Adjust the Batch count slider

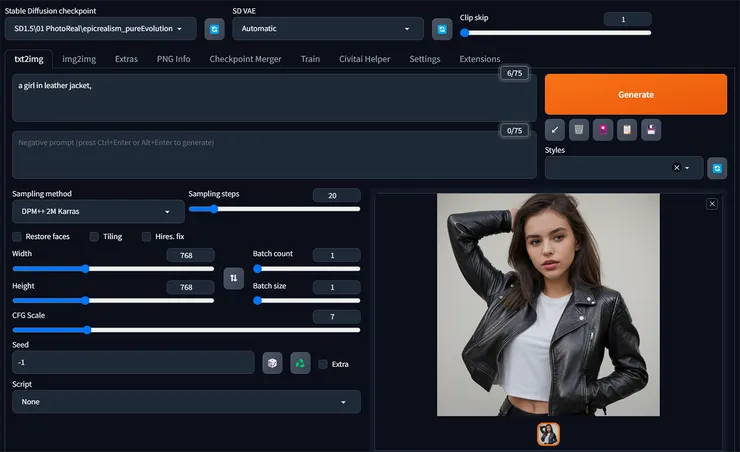307,269
